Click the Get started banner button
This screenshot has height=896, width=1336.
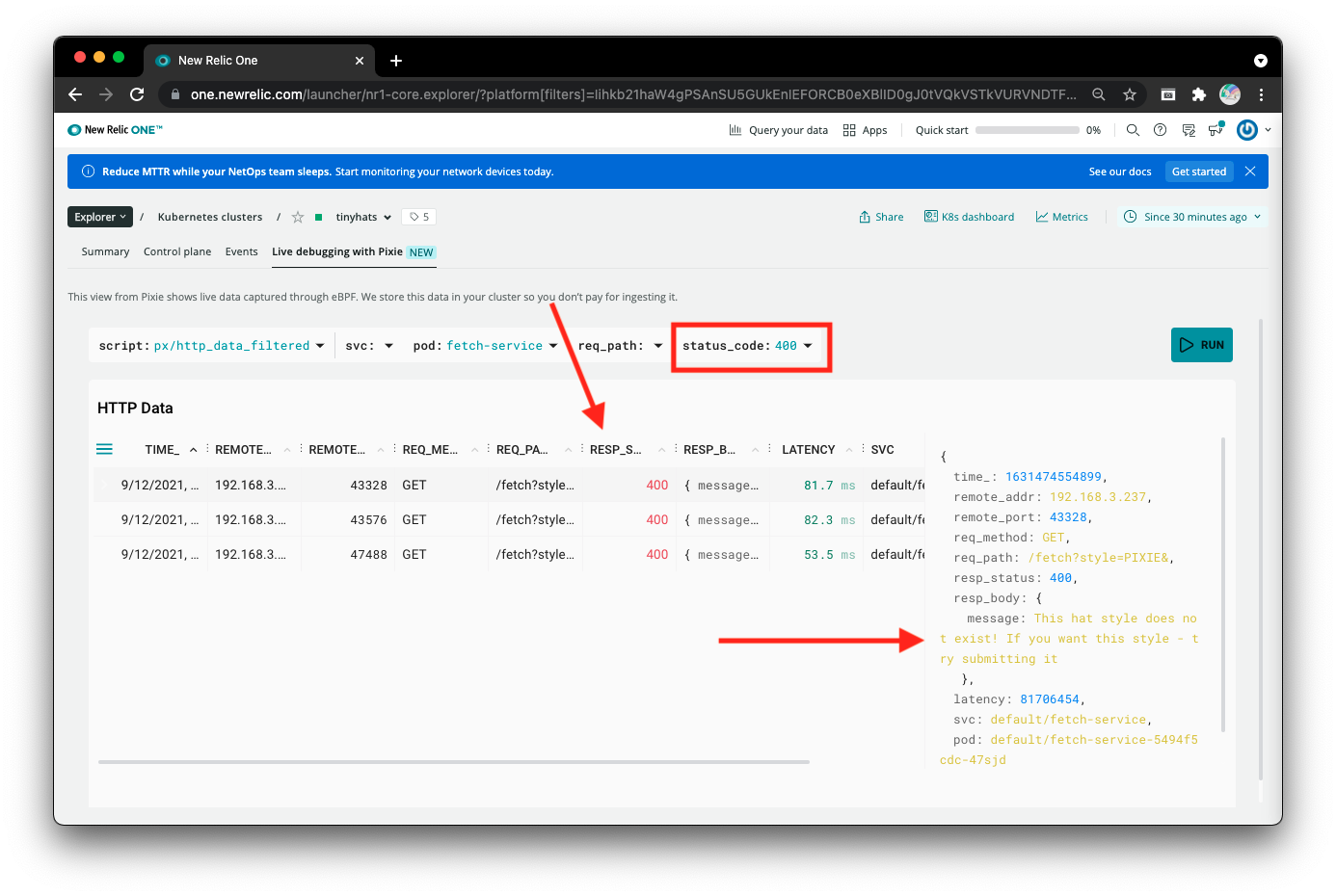click(1198, 171)
